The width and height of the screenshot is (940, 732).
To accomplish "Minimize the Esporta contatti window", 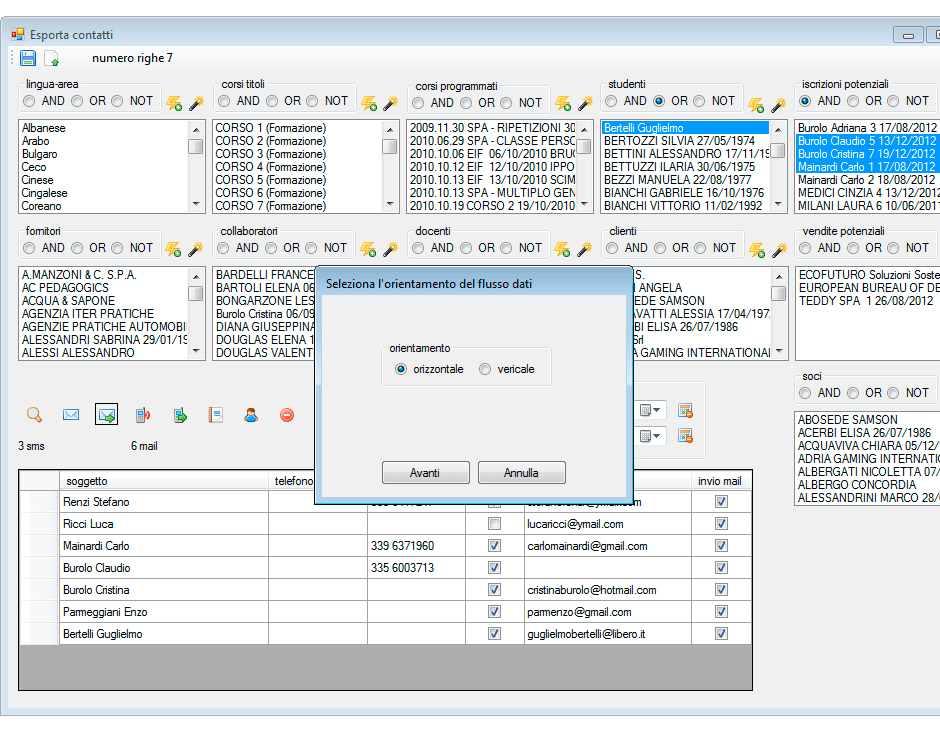I will [x=908, y=35].
